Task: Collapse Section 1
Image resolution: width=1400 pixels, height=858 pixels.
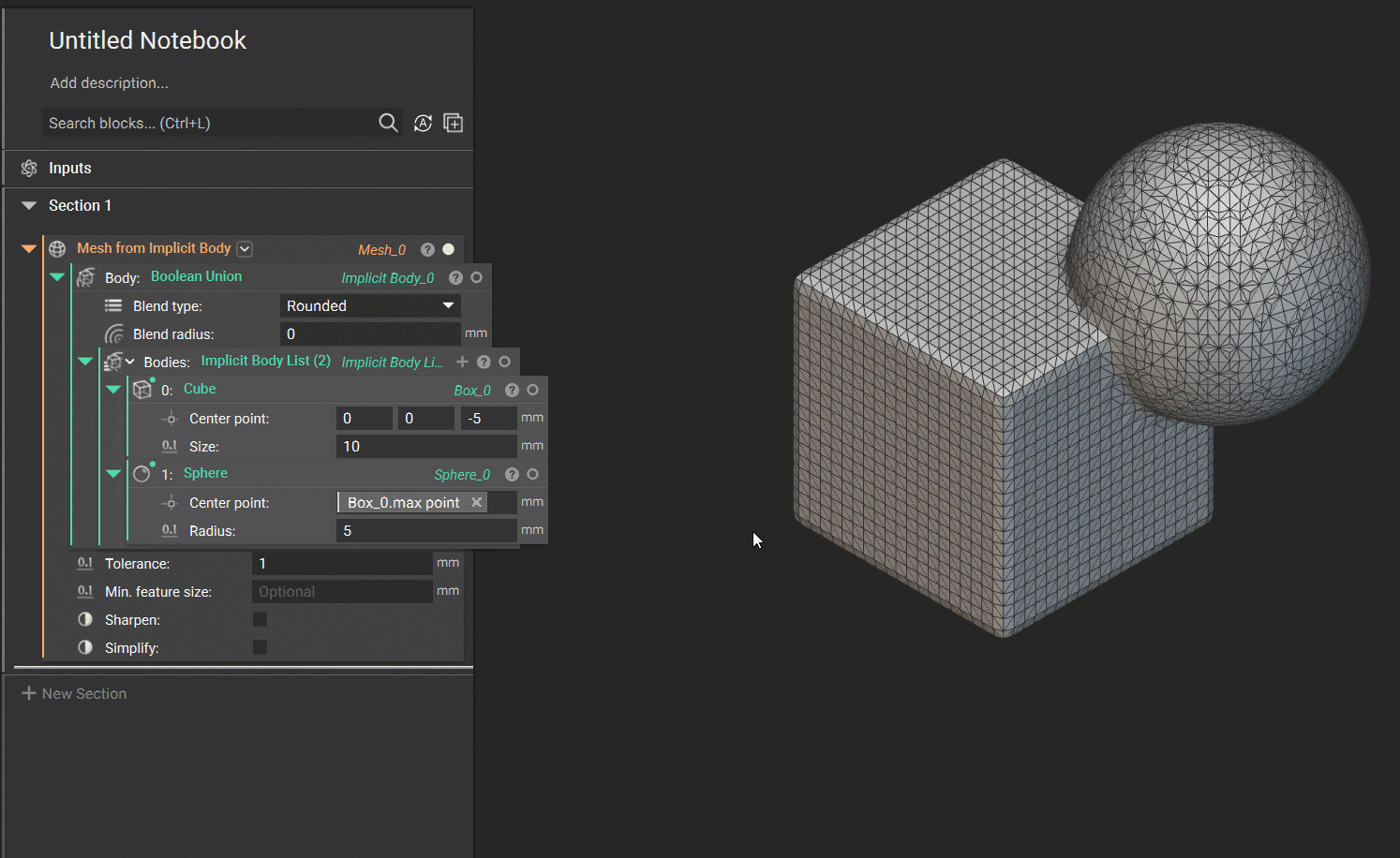Action: 29,205
